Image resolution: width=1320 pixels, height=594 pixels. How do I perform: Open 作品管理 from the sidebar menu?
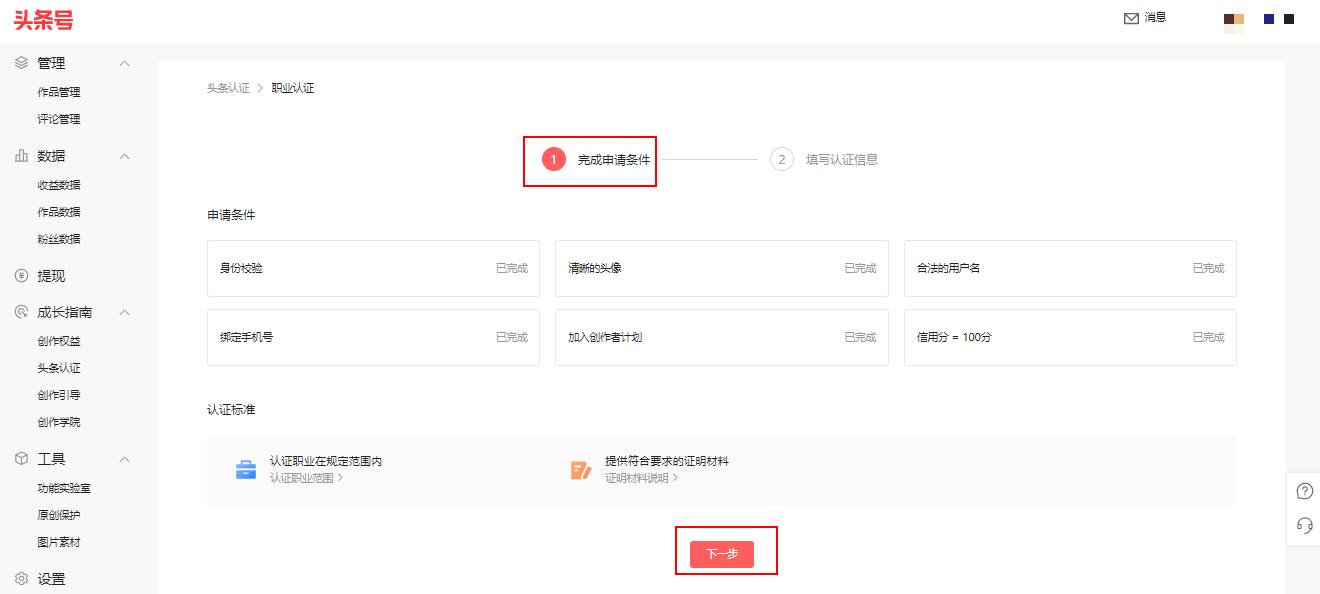56,91
